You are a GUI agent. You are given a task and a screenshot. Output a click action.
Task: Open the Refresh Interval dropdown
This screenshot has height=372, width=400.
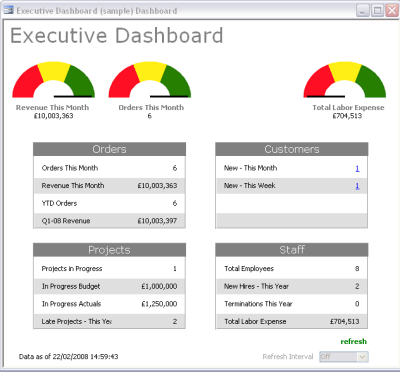point(363,357)
